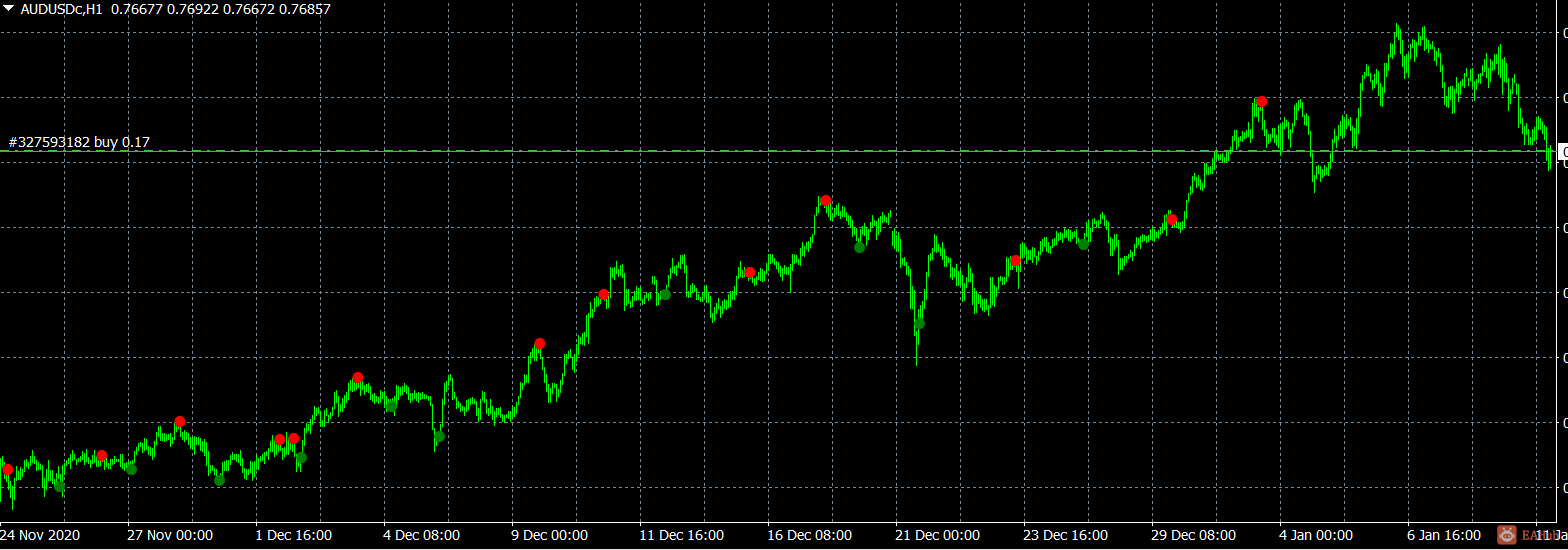Viewport: 1568px width, 550px height.
Task: Click the 4 Jan 00:00 time label
Action: 1315,535
